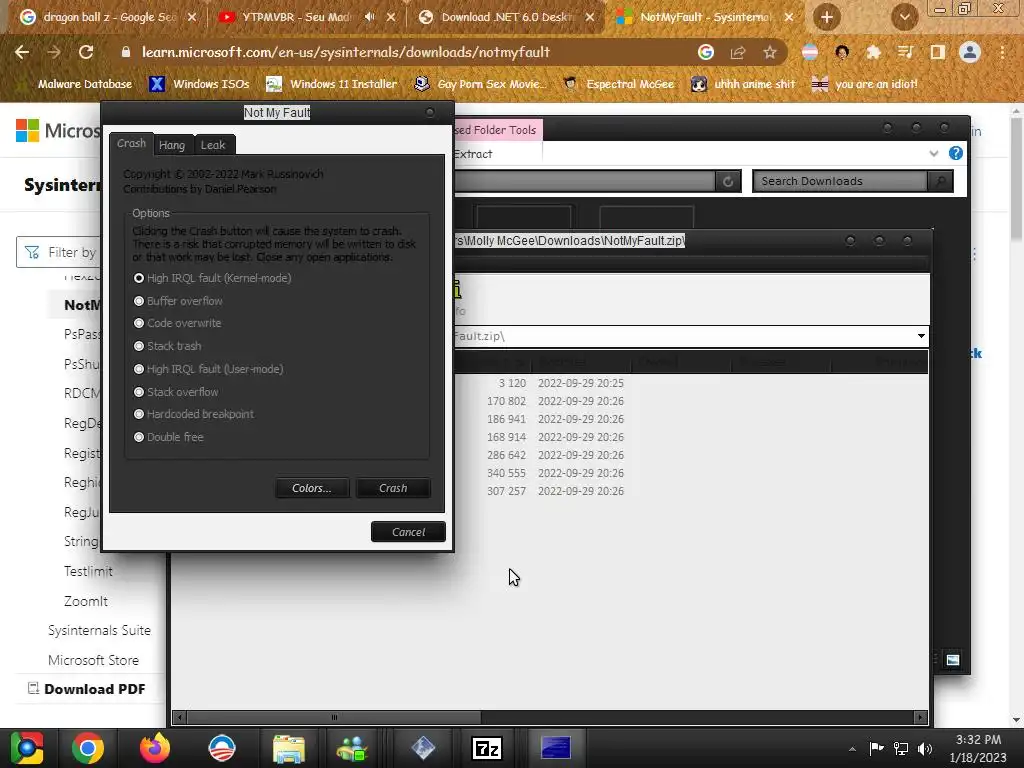The height and width of the screenshot is (768, 1024).
Task: Open the Chrome three-dot menu
Action: point(1002,52)
